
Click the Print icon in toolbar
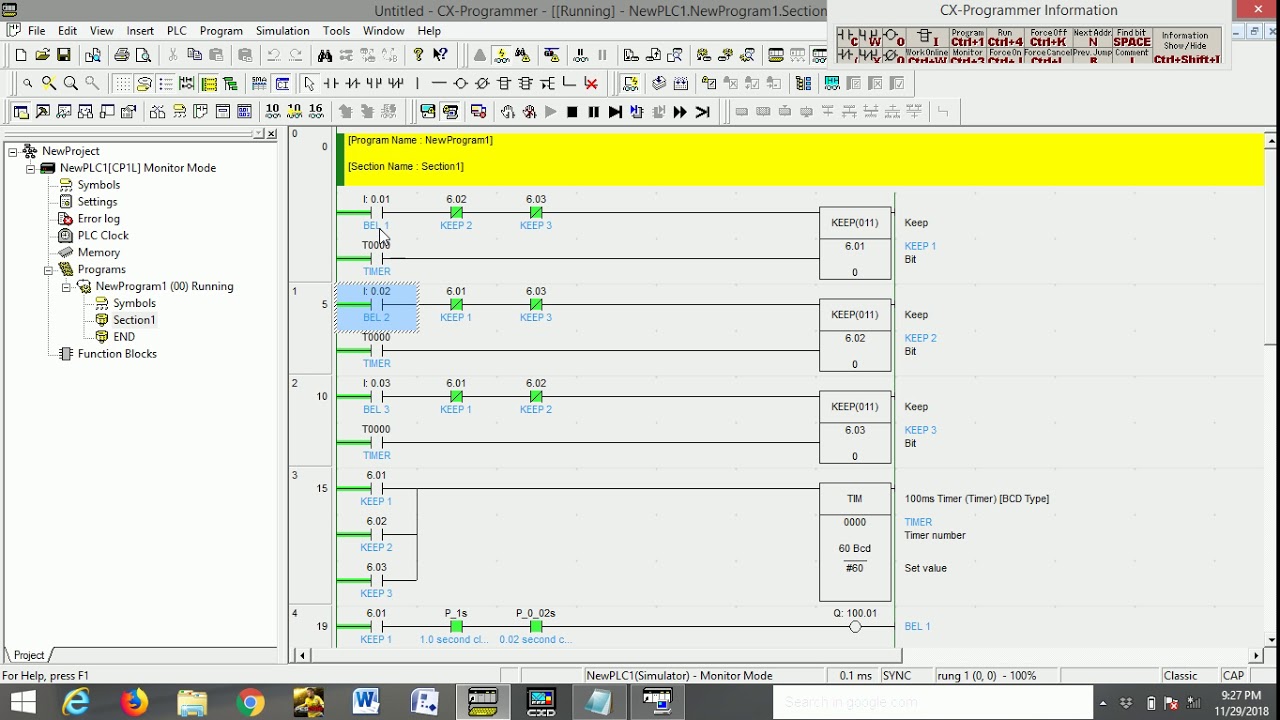tap(121, 55)
